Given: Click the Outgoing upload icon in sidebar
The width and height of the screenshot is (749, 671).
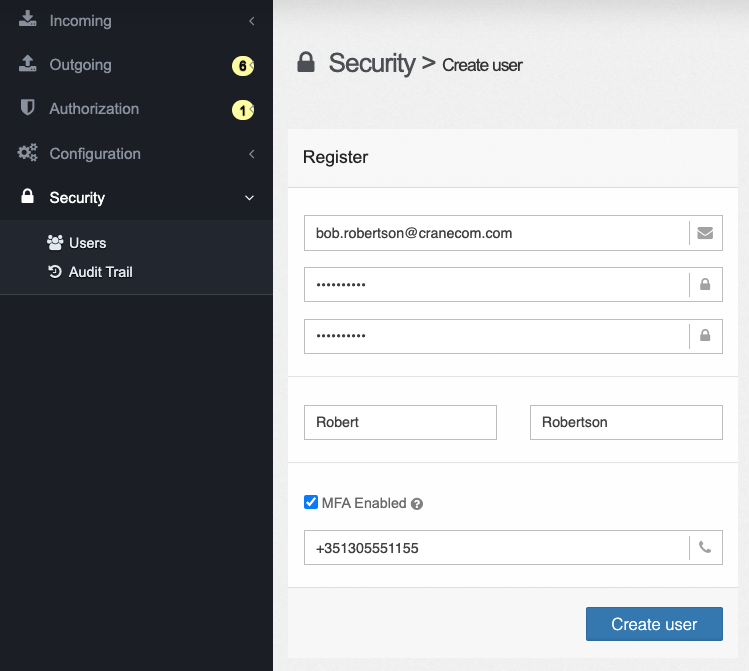Looking at the screenshot, I should (28, 63).
